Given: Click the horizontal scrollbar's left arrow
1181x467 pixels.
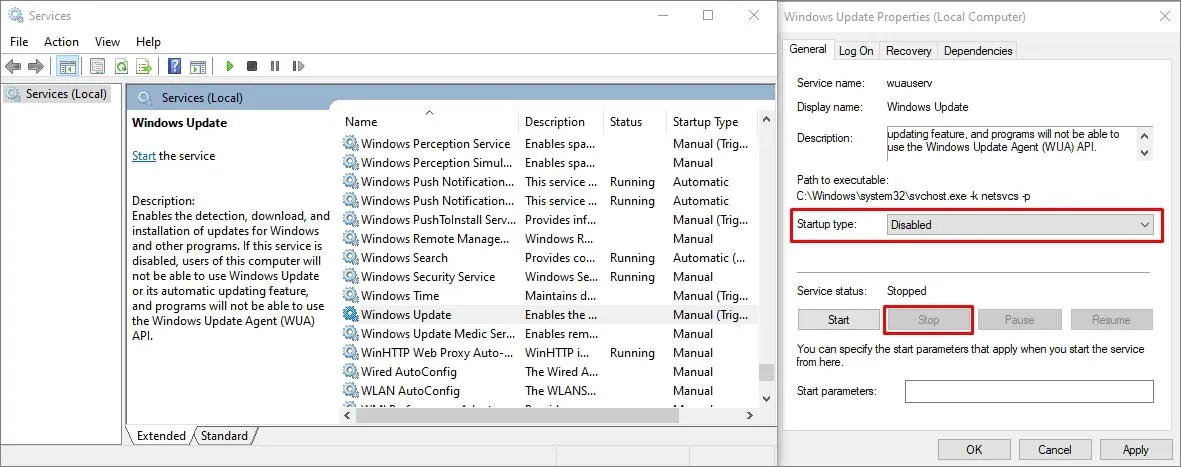Looking at the screenshot, I should click(347, 415).
